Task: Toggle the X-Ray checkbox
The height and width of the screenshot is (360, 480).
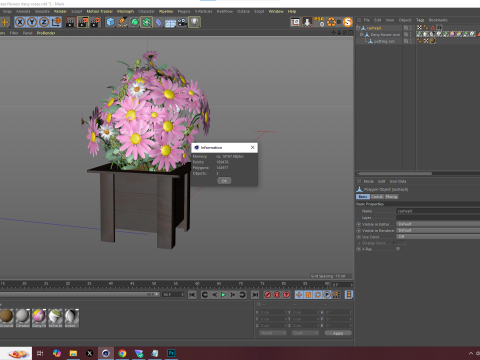Action: click(398, 249)
